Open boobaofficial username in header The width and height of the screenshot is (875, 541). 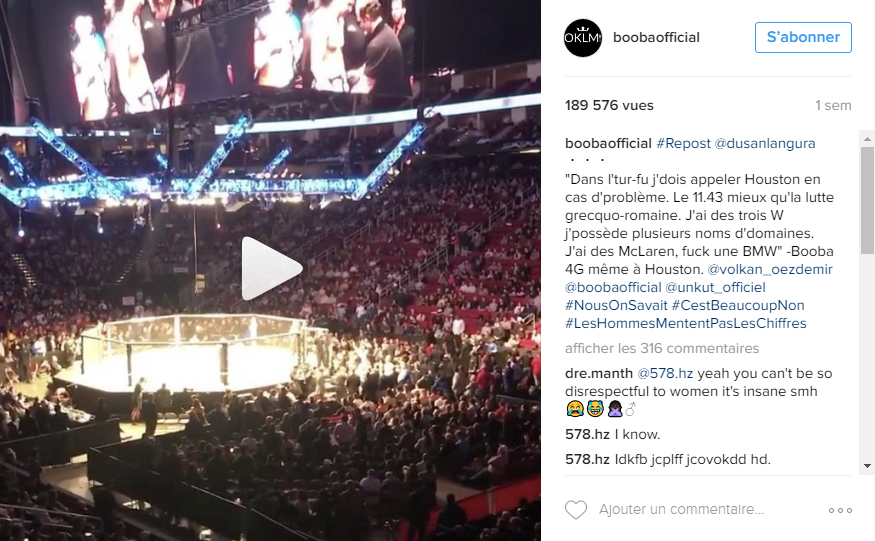[656, 37]
